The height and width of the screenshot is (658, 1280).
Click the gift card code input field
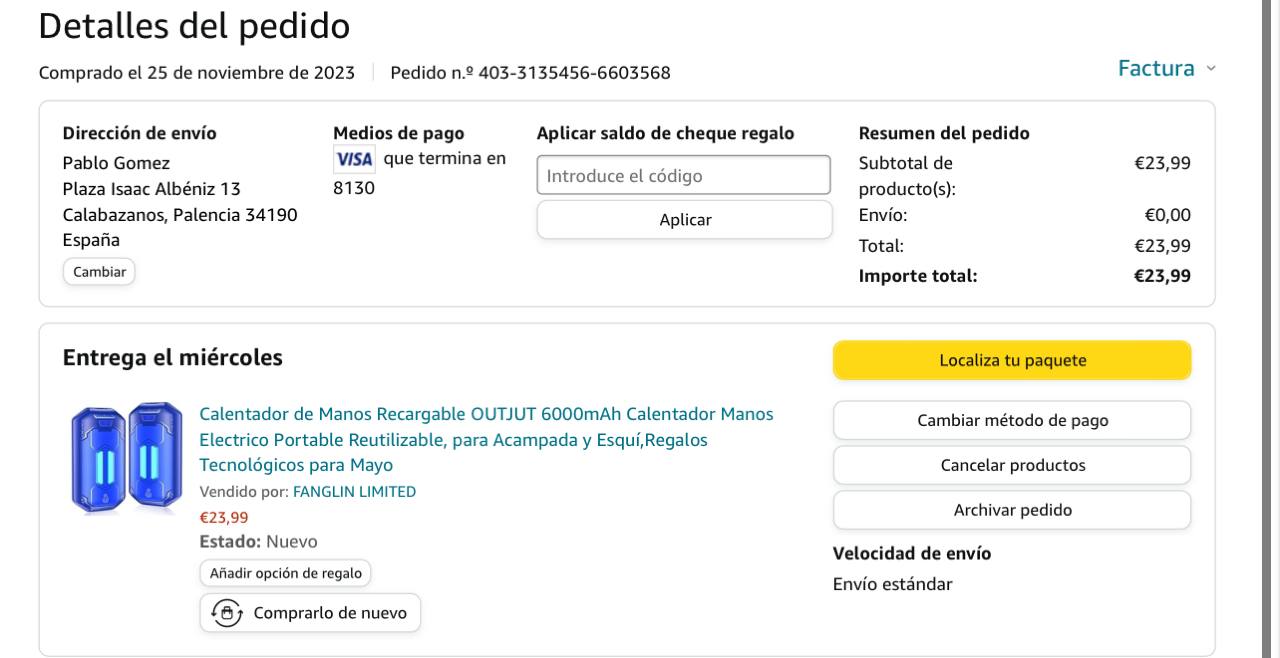(684, 176)
